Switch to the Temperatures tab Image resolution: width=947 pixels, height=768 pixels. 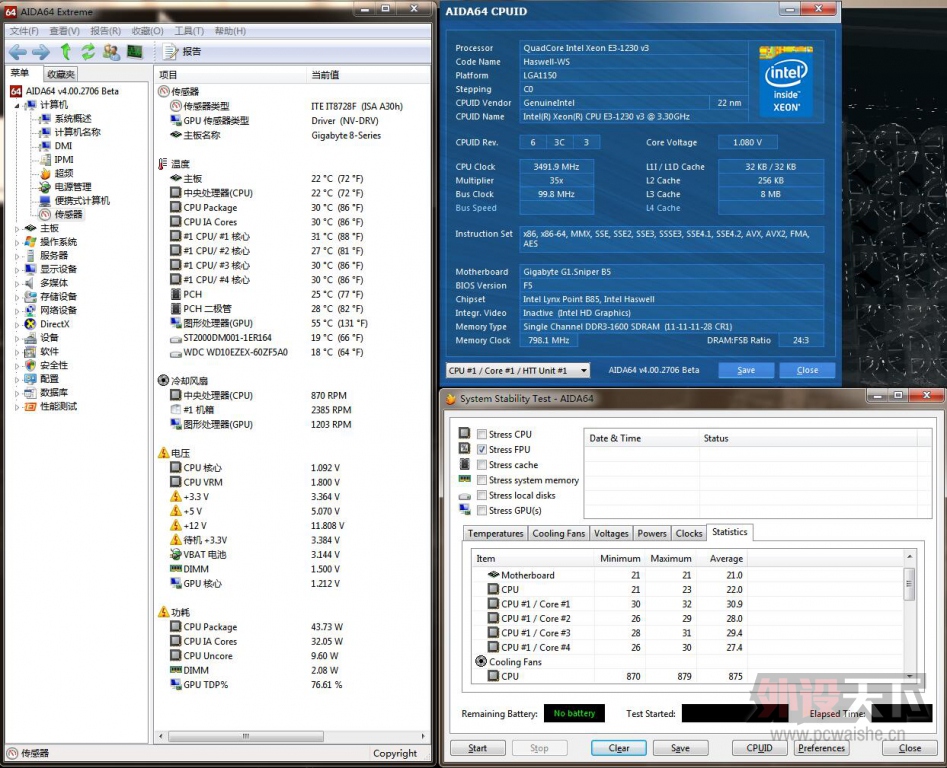tap(495, 534)
